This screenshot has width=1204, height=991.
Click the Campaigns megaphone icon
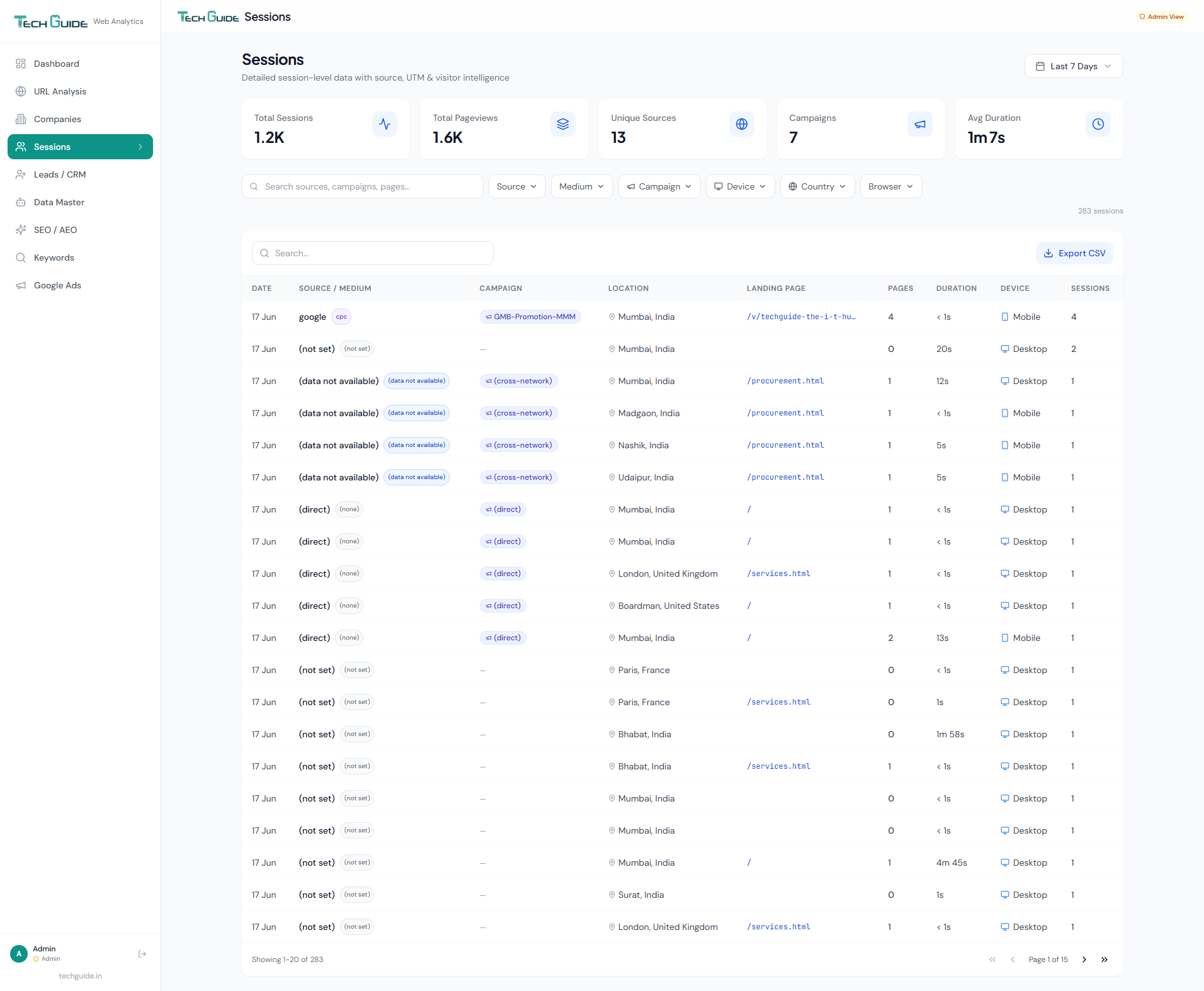point(920,124)
